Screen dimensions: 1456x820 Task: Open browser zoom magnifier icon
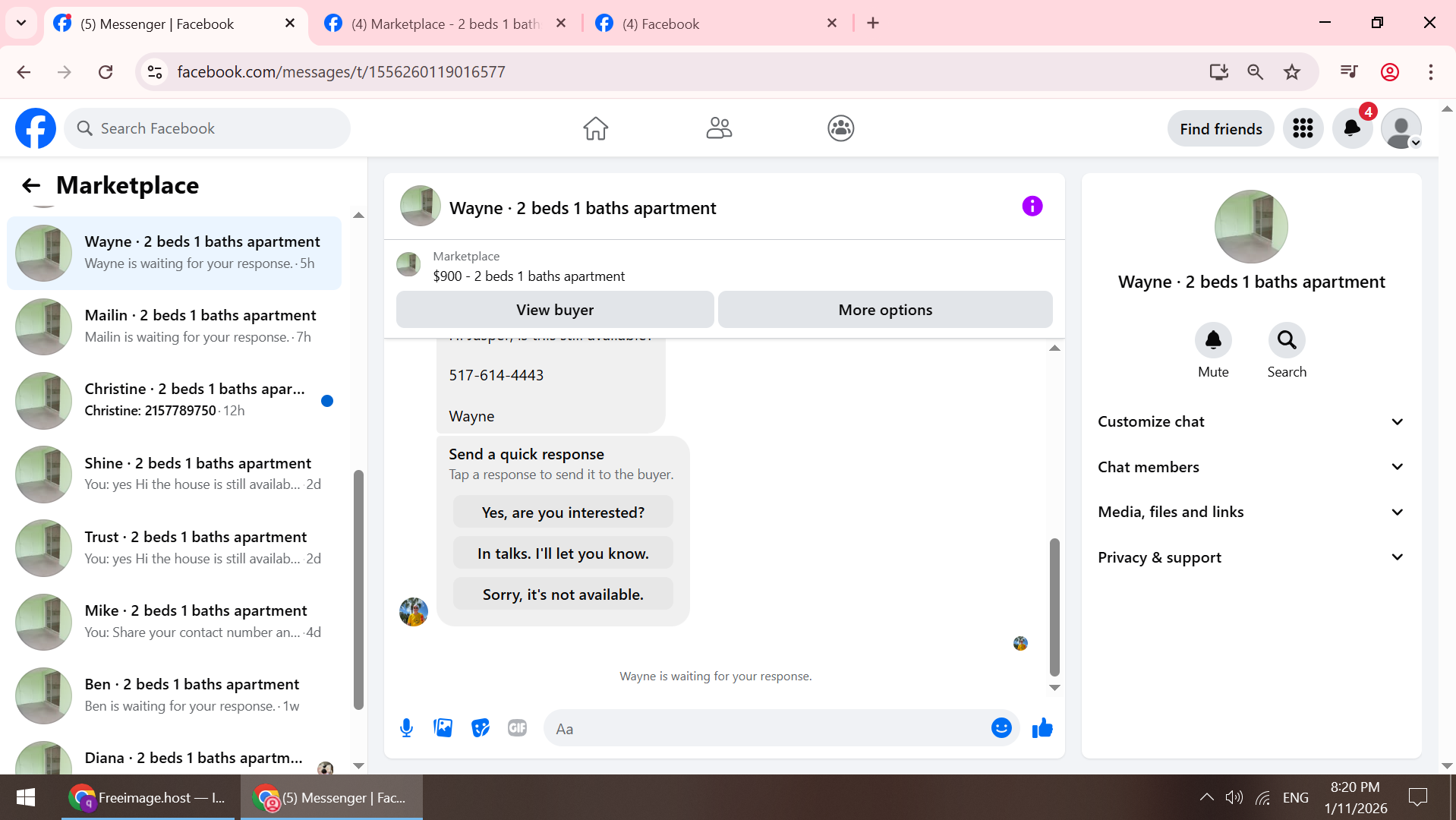pyautogui.click(x=1256, y=72)
